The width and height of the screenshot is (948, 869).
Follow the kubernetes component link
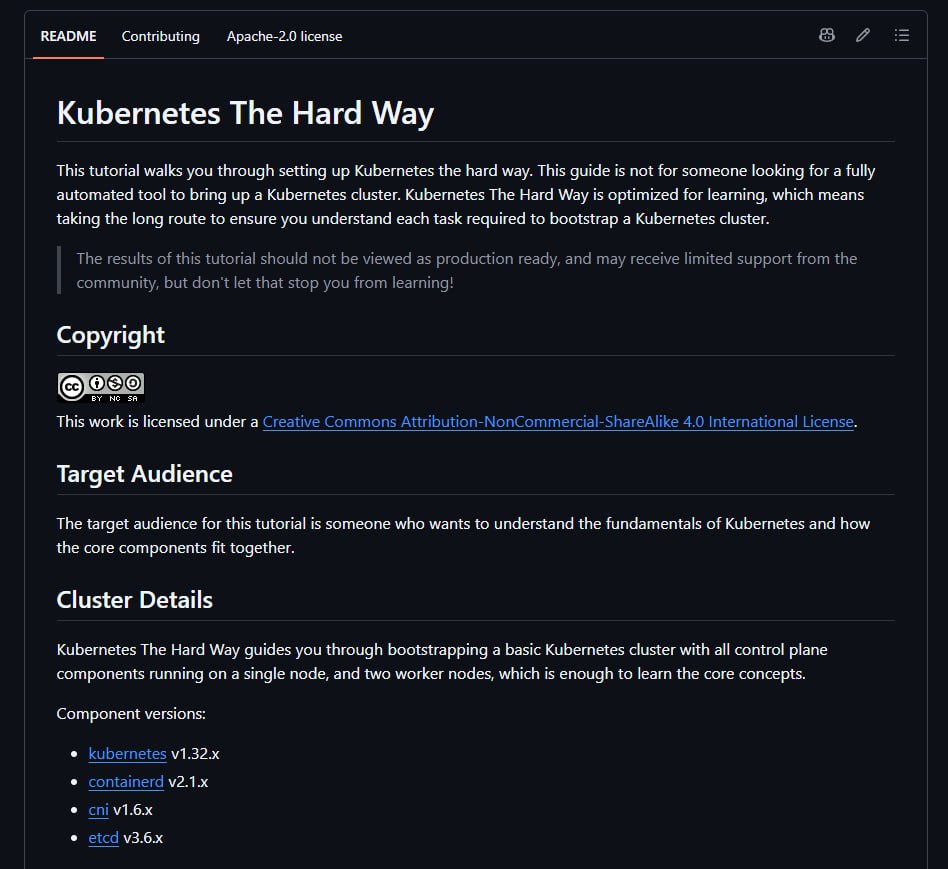coord(127,753)
